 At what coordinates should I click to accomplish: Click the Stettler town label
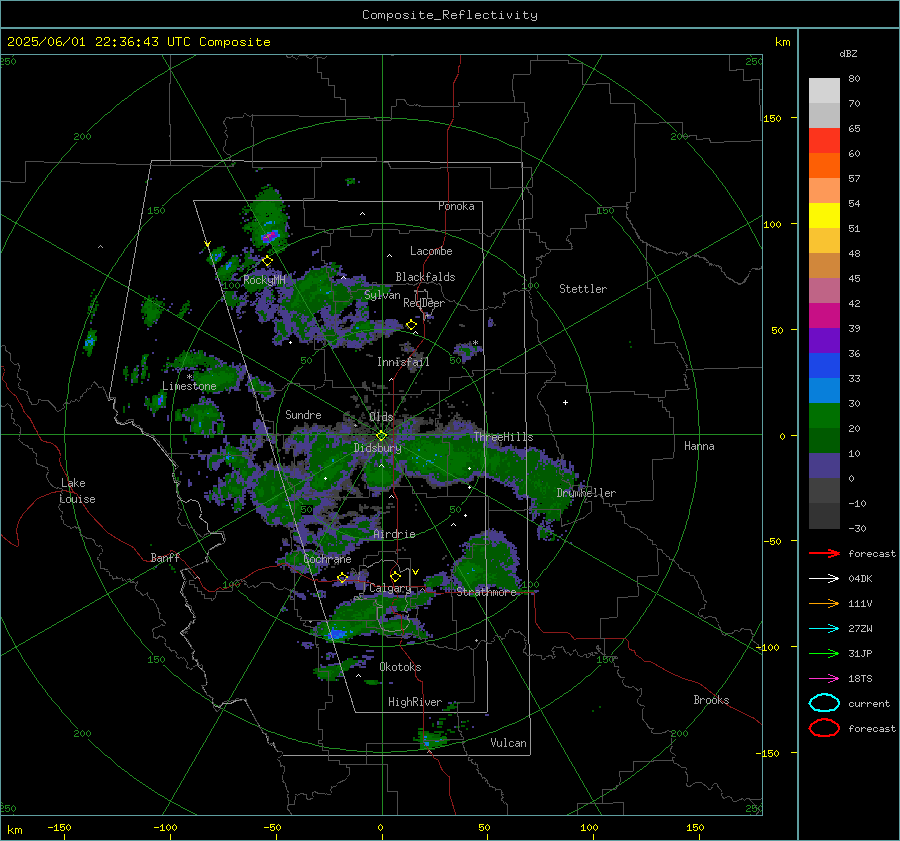click(583, 289)
